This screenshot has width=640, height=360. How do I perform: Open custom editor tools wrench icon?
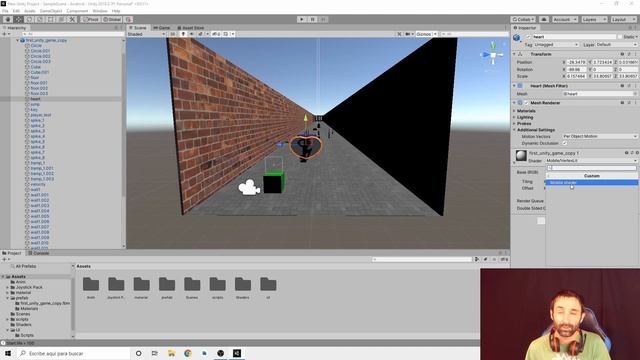[x=72, y=19]
